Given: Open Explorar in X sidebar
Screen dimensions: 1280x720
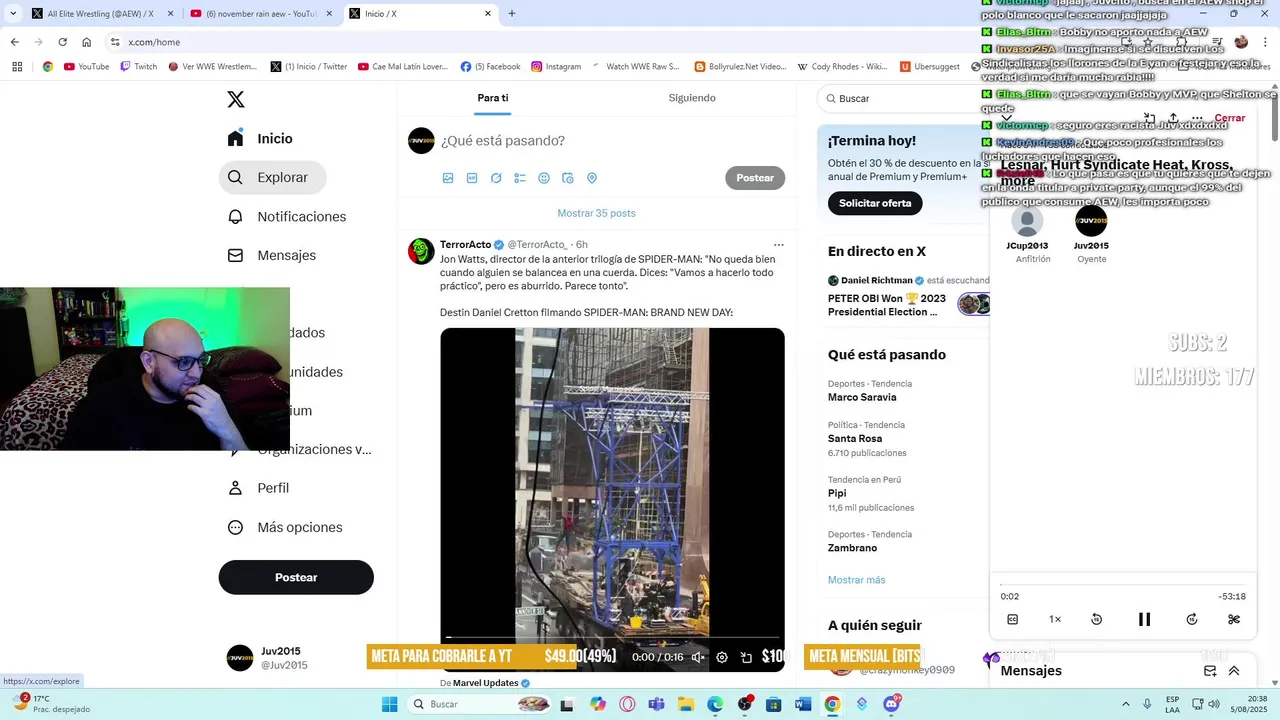Looking at the screenshot, I should coord(272,177).
